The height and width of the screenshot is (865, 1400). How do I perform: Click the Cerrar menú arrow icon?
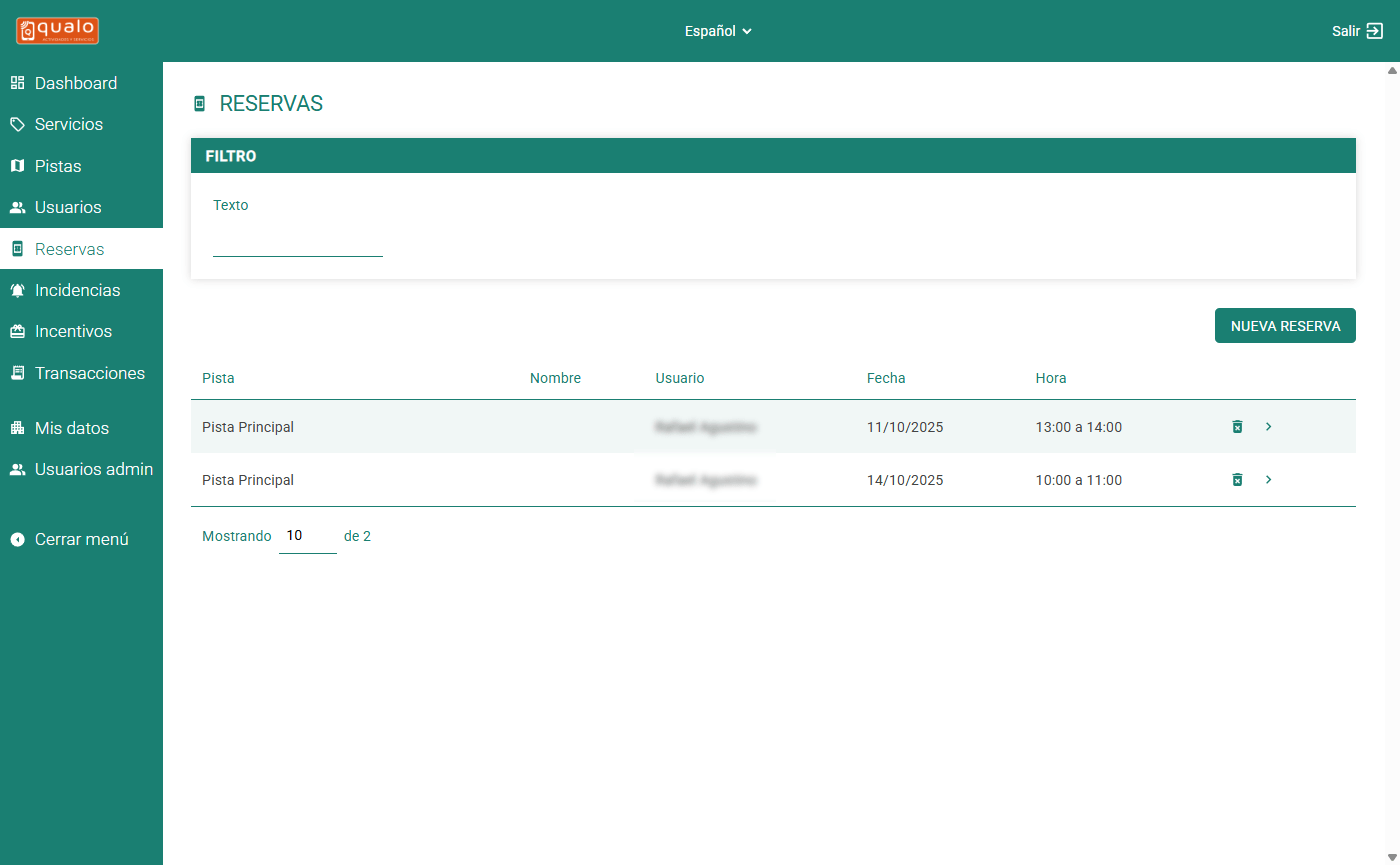click(17, 539)
